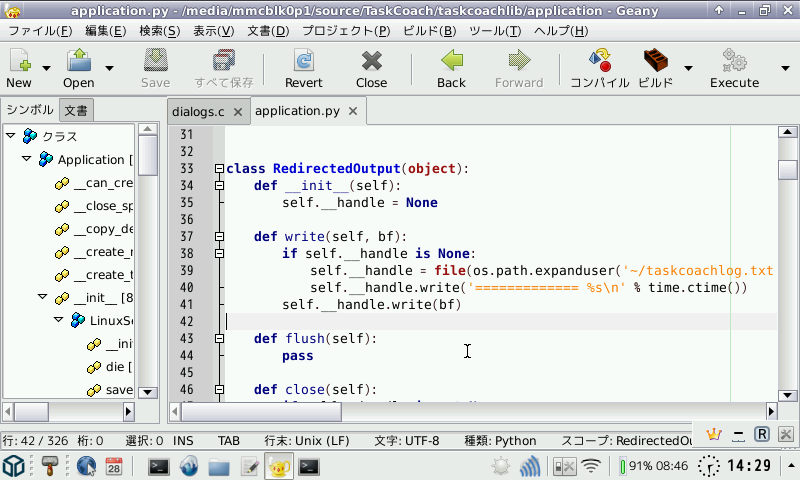Click the Execute gears icon

pyautogui.click(x=735, y=60)
